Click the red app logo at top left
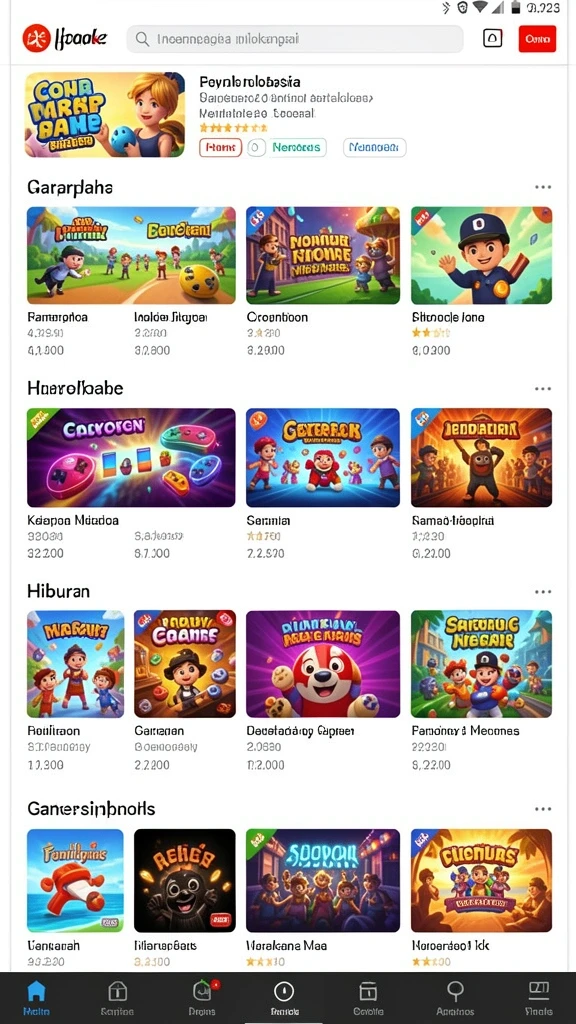The image size is (576, 1024). click(x=36, y=39)
